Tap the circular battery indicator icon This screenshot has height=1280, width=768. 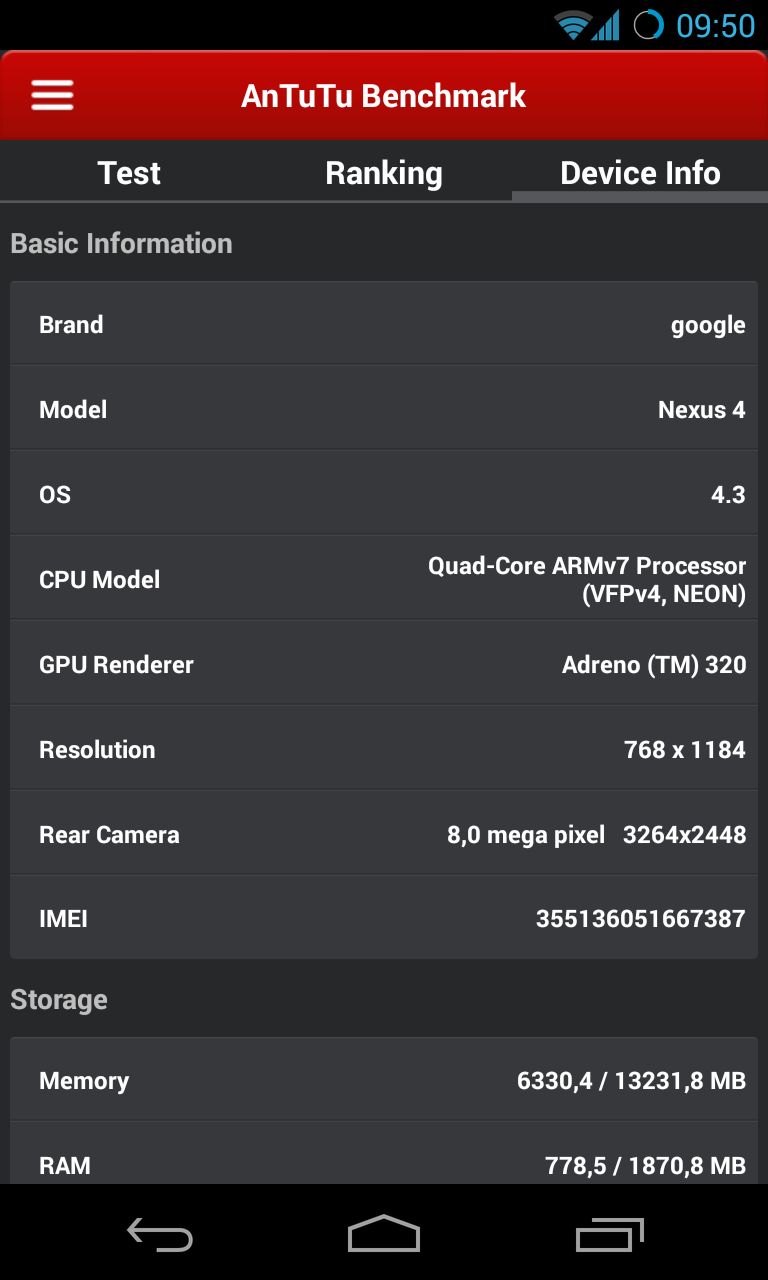[648, 25]
